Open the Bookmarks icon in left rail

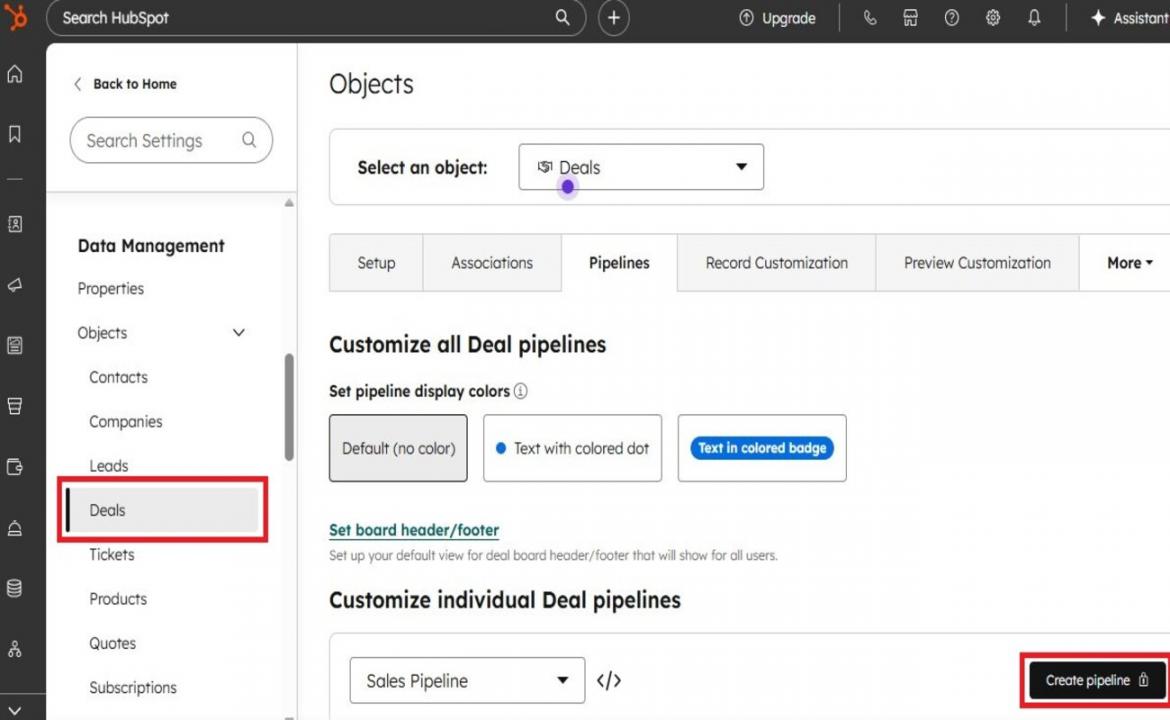15,134
